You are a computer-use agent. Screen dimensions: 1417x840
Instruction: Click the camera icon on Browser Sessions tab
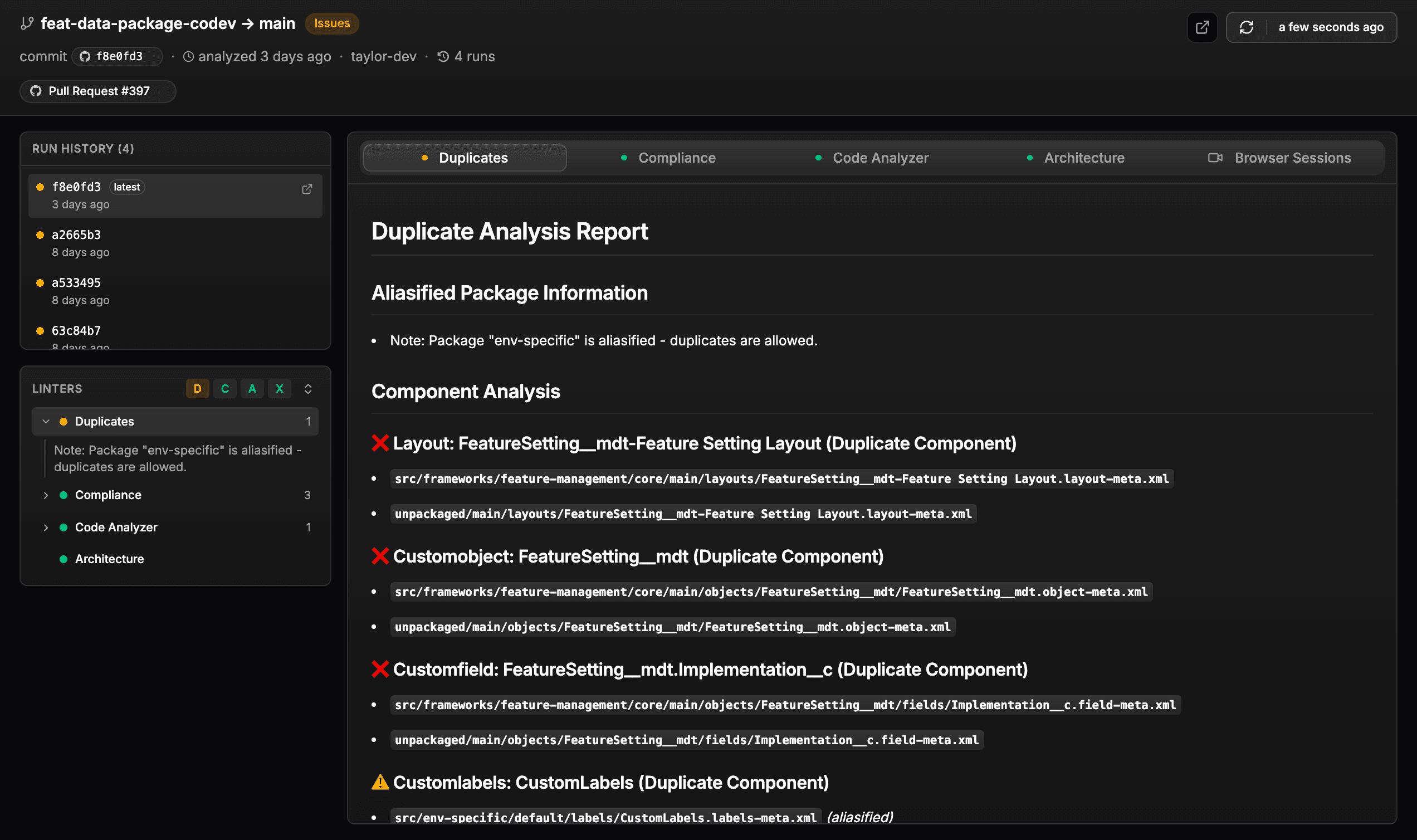[x=1215, y=158]
